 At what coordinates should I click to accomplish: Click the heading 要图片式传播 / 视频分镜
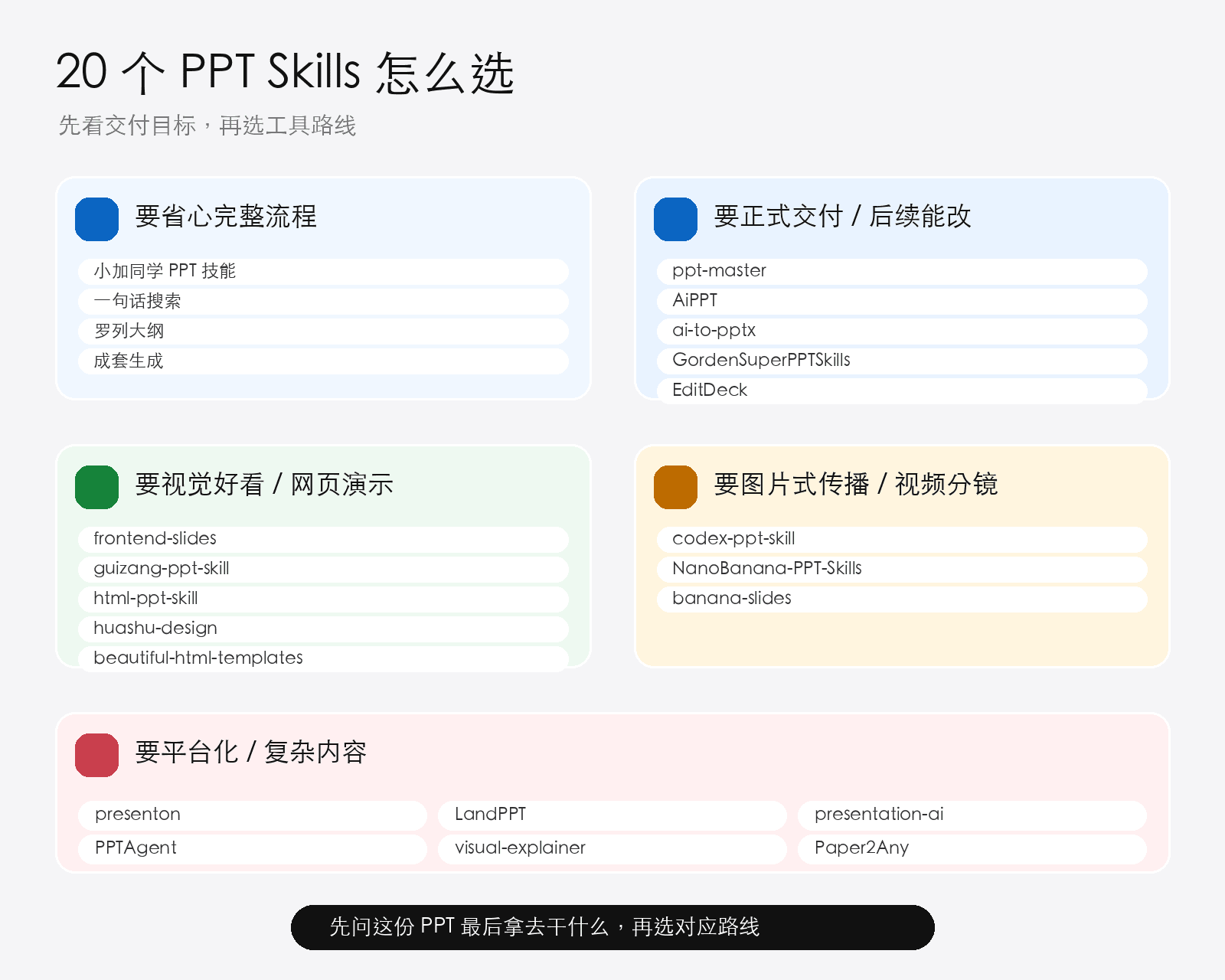(855, 485)
